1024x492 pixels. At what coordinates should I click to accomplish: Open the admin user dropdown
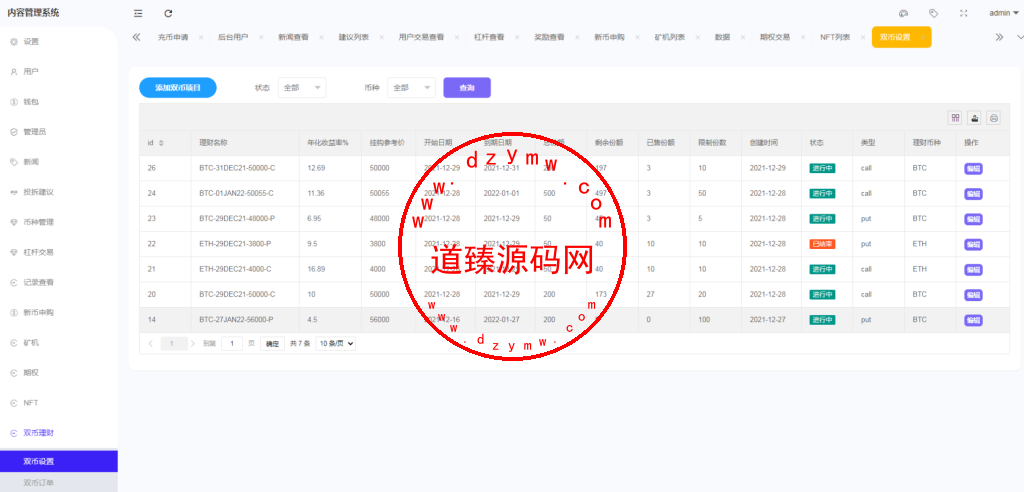tap(1003, 13)
